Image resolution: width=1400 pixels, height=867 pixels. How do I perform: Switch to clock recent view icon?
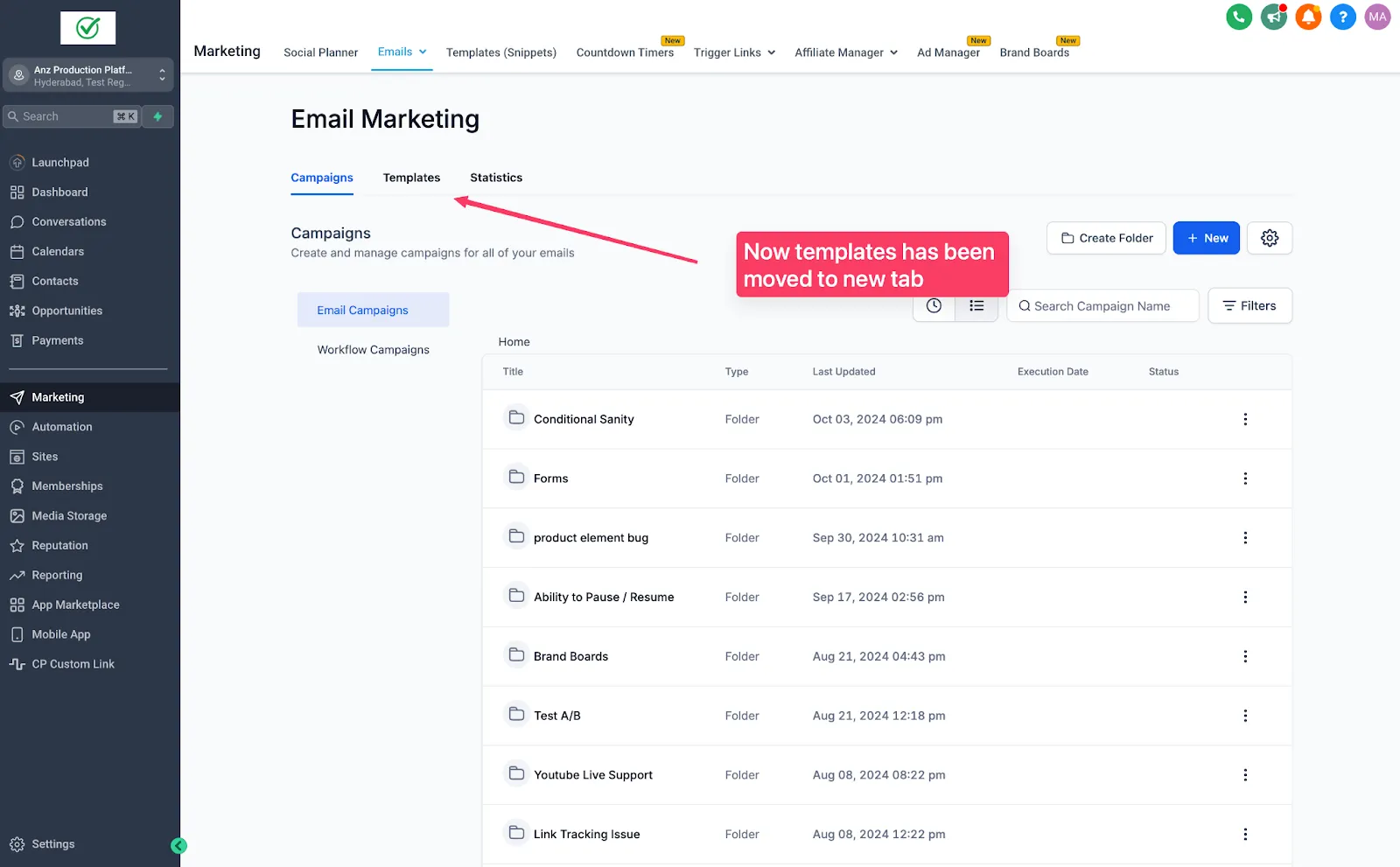934,306
